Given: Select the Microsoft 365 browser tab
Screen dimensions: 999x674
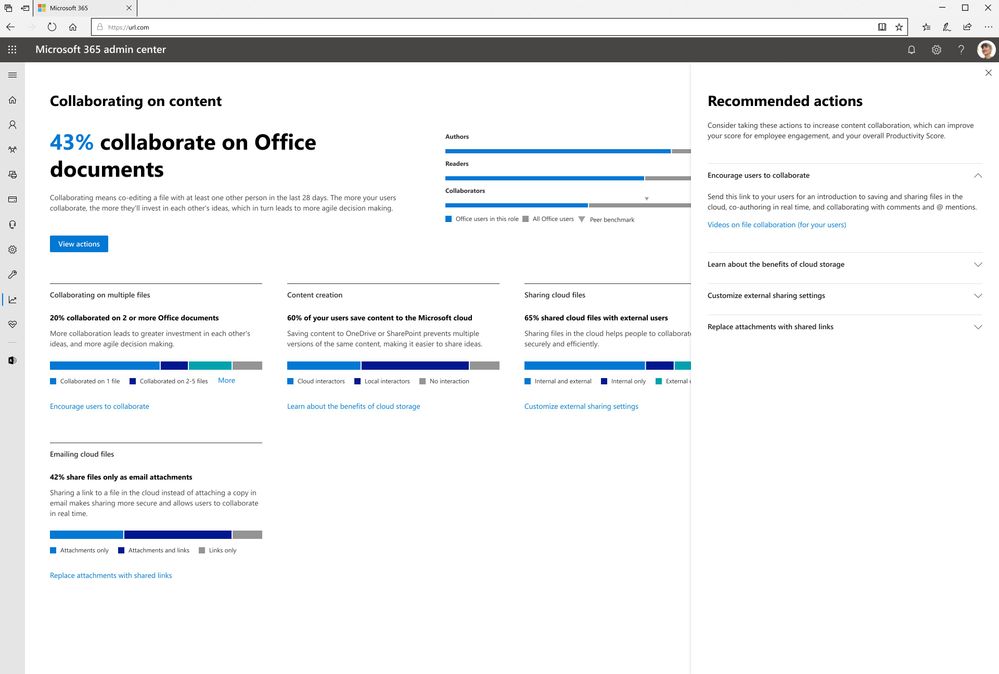Looking at the screenshot, I should [84, 8].
